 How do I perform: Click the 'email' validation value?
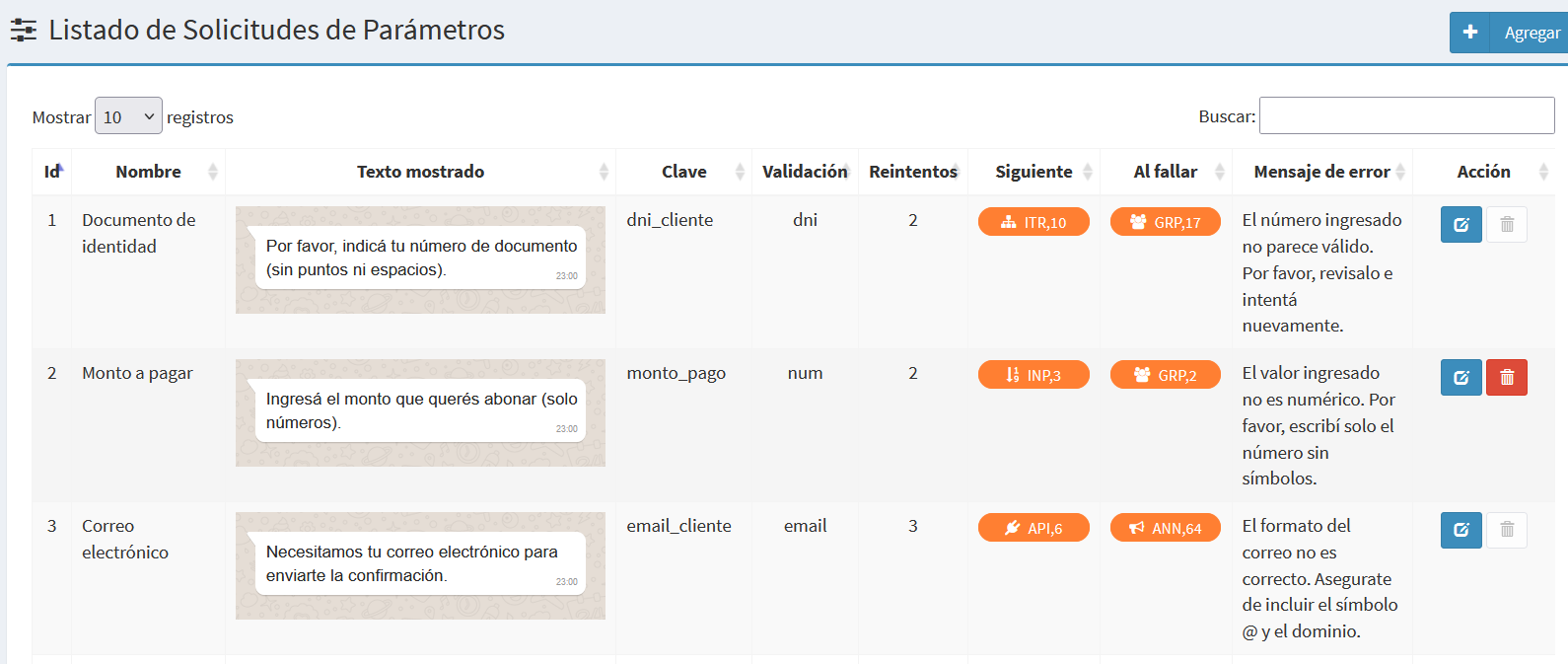(805, 526)
